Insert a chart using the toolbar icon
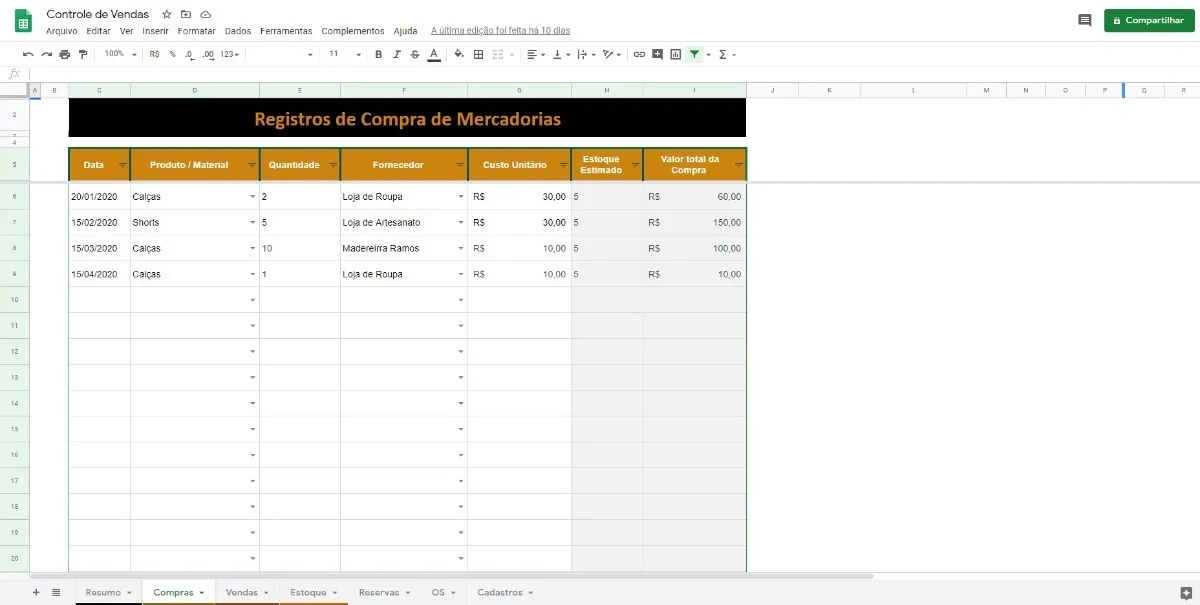The width and height of the screenshot is (1200, 605). click(675, 54)
